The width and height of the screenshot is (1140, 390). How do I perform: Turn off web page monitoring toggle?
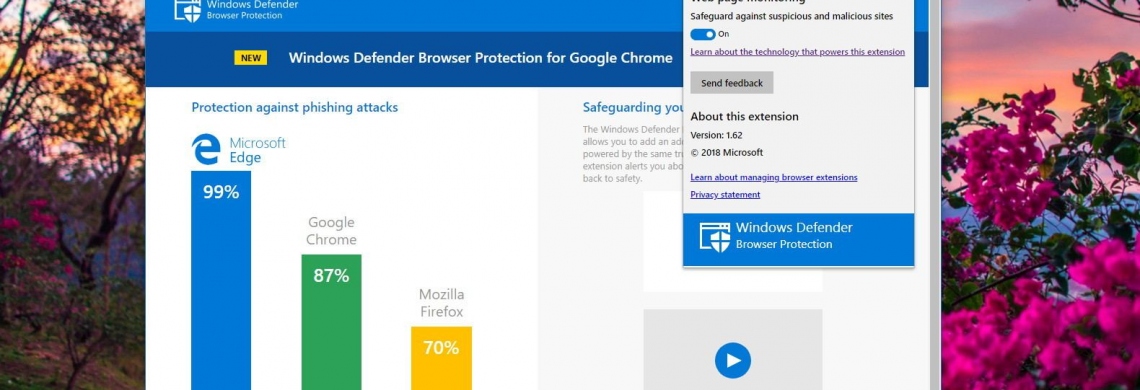703,34
